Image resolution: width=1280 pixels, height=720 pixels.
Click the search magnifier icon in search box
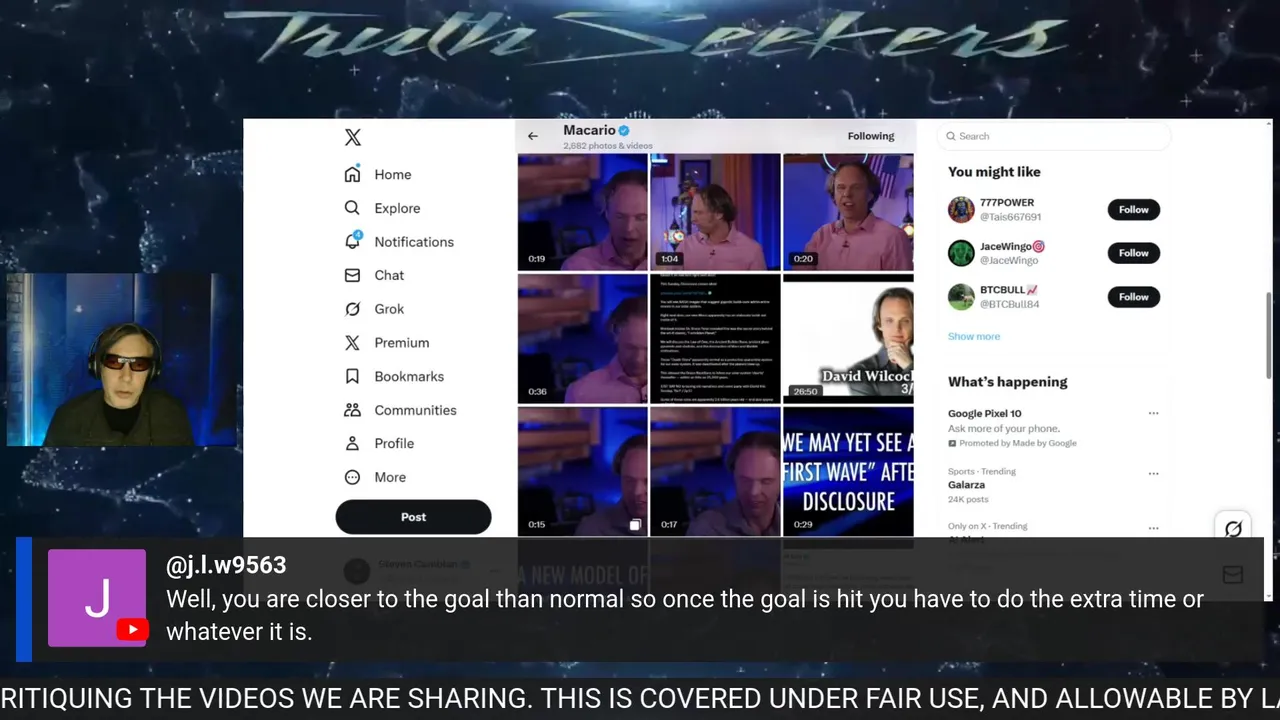(x=951, y=136)
